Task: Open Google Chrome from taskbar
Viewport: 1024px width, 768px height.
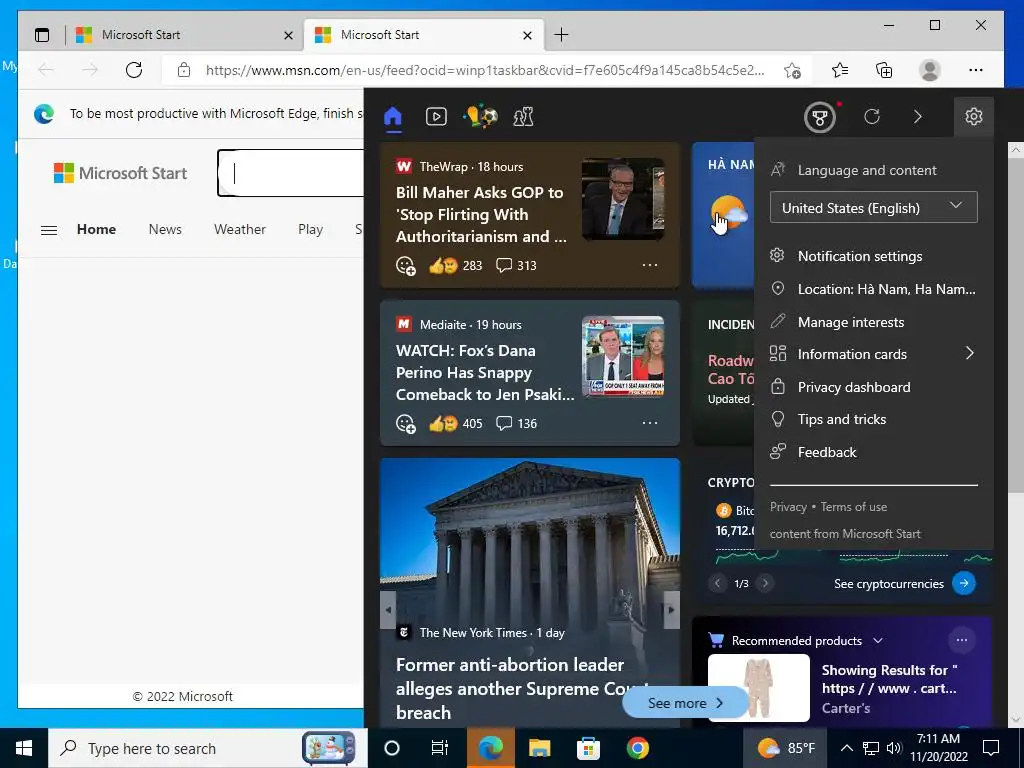Action: point(637,748)
